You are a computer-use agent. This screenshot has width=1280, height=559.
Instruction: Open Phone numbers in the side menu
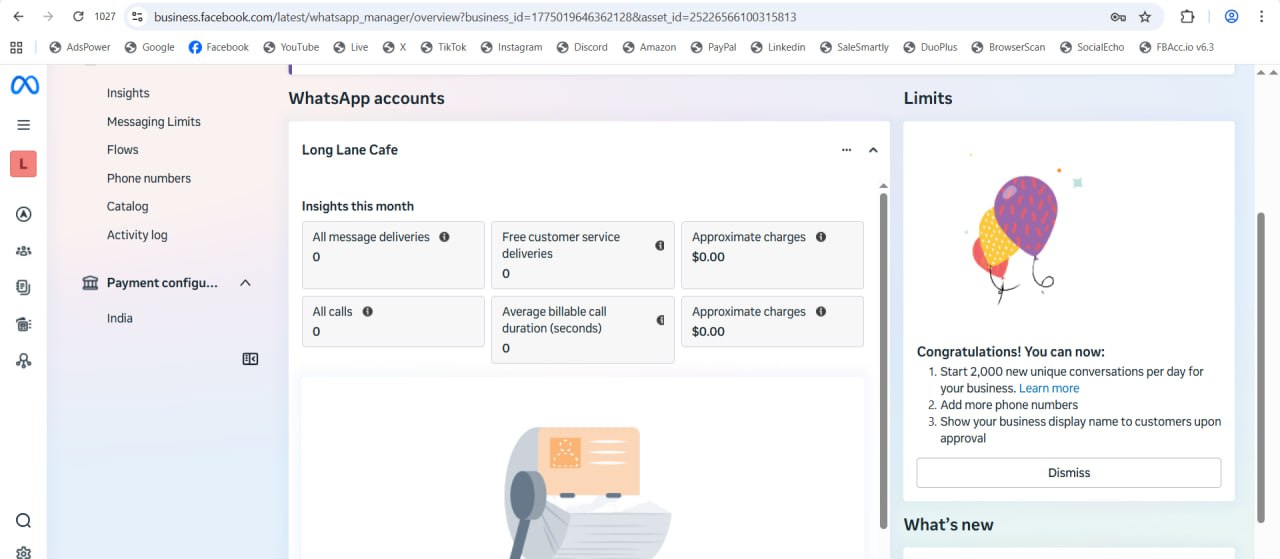pos(149,178)
